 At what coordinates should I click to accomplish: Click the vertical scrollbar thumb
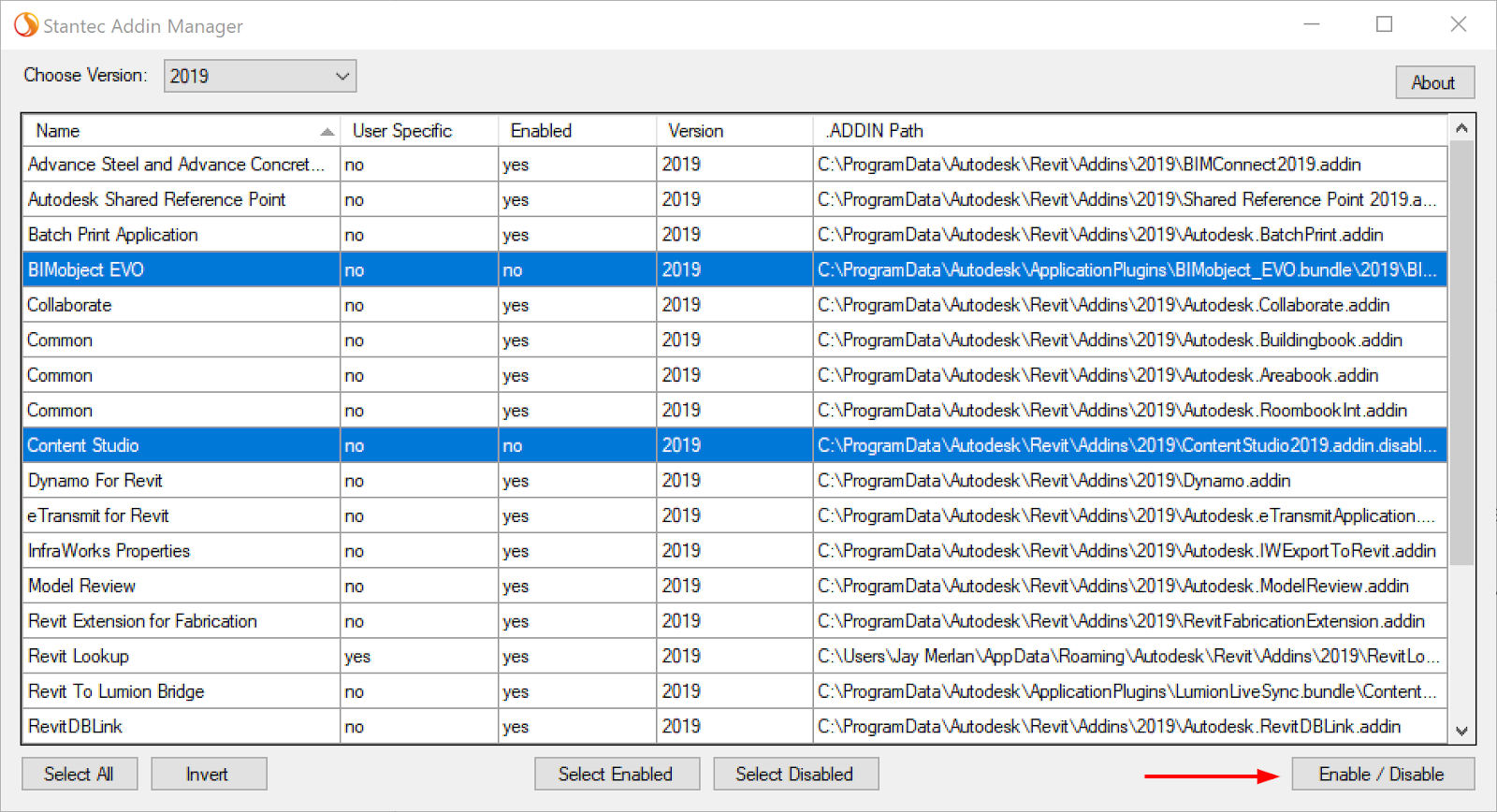[1461, 353]
